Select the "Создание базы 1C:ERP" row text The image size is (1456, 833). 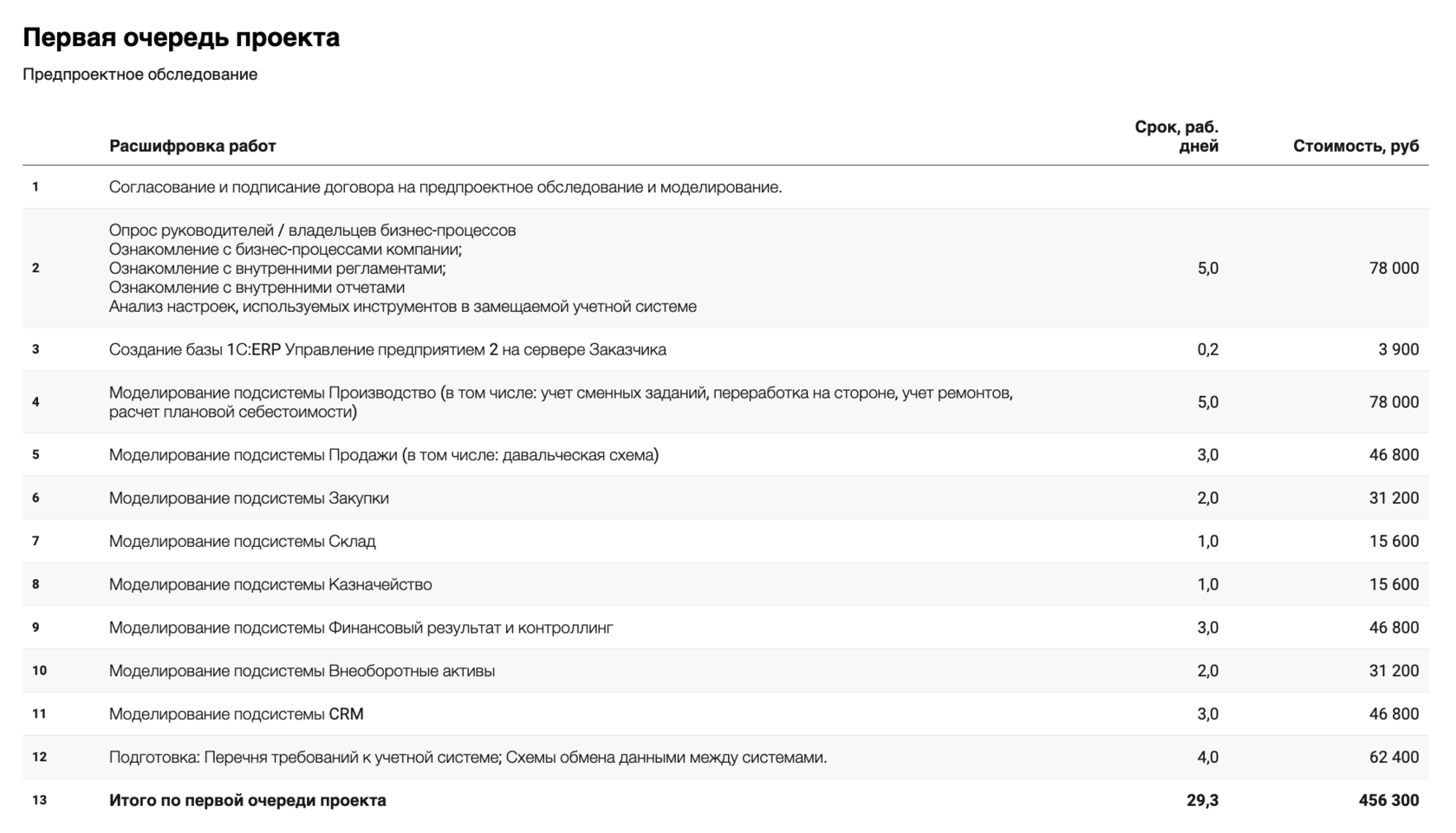[x=387, y=349]
